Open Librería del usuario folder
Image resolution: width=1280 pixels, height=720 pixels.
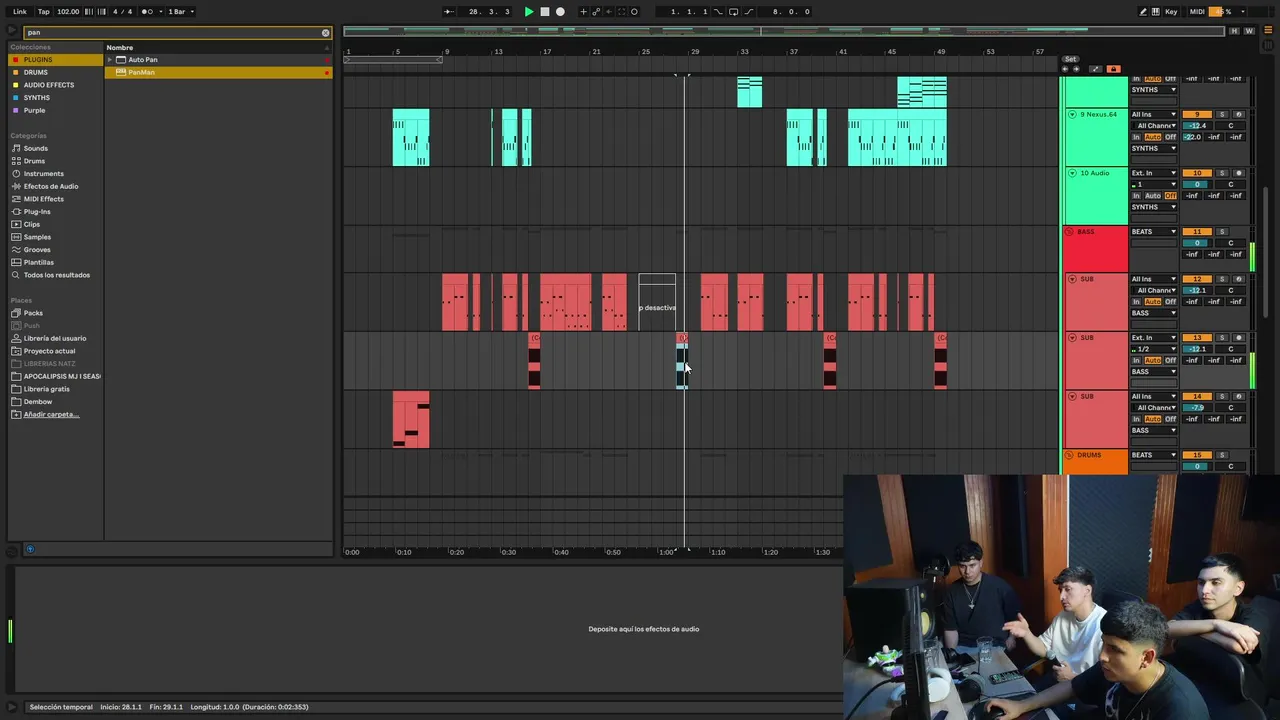pyautogui.click(x=55, y=338)
